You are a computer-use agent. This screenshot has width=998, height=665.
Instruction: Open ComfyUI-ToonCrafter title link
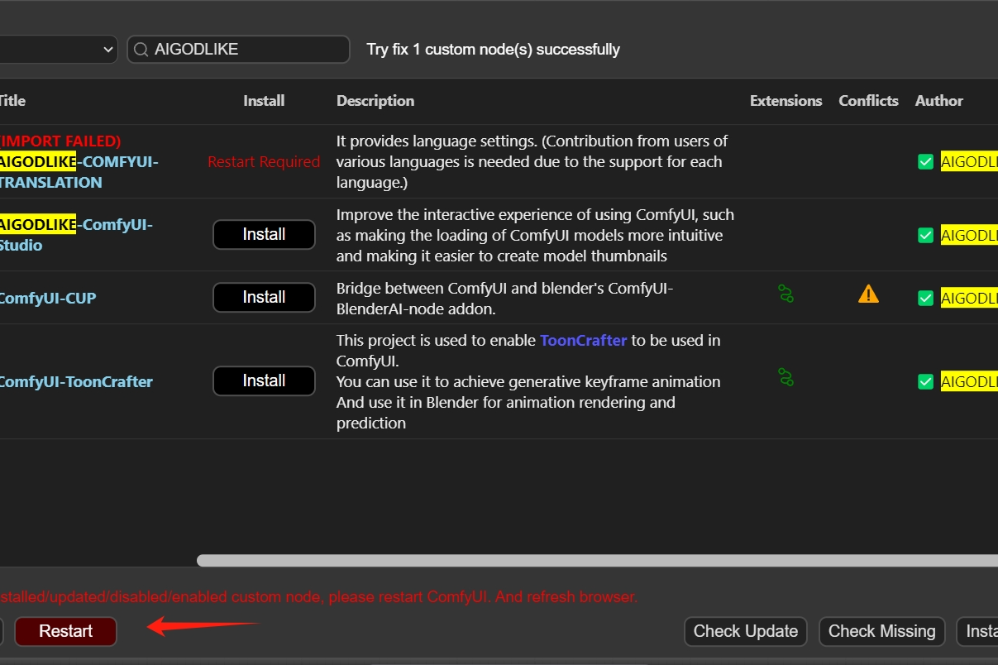coord(76,382)
